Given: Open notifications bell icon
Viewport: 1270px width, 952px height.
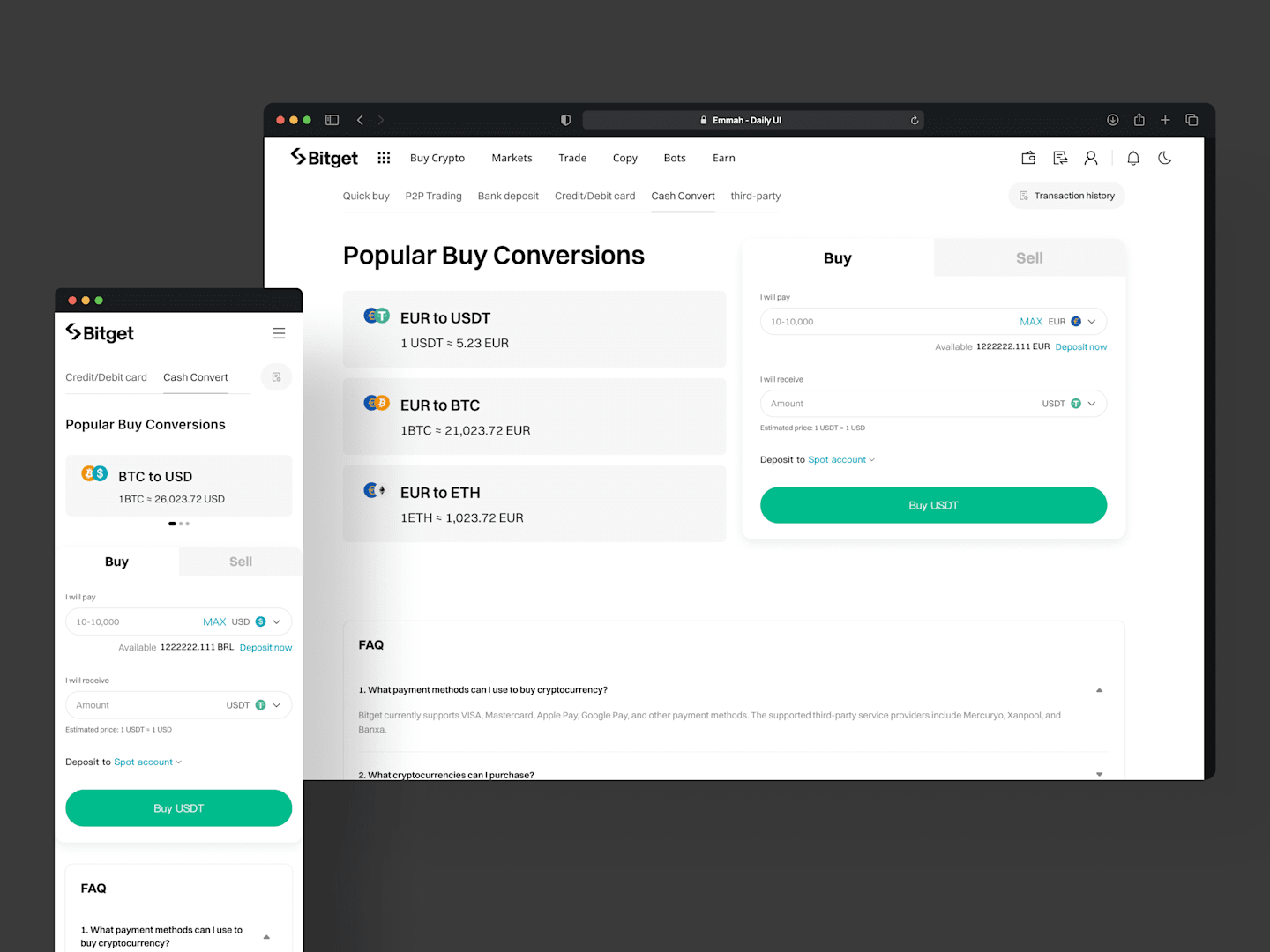Looking at the screenshot, I should [x=1133, y=158].
